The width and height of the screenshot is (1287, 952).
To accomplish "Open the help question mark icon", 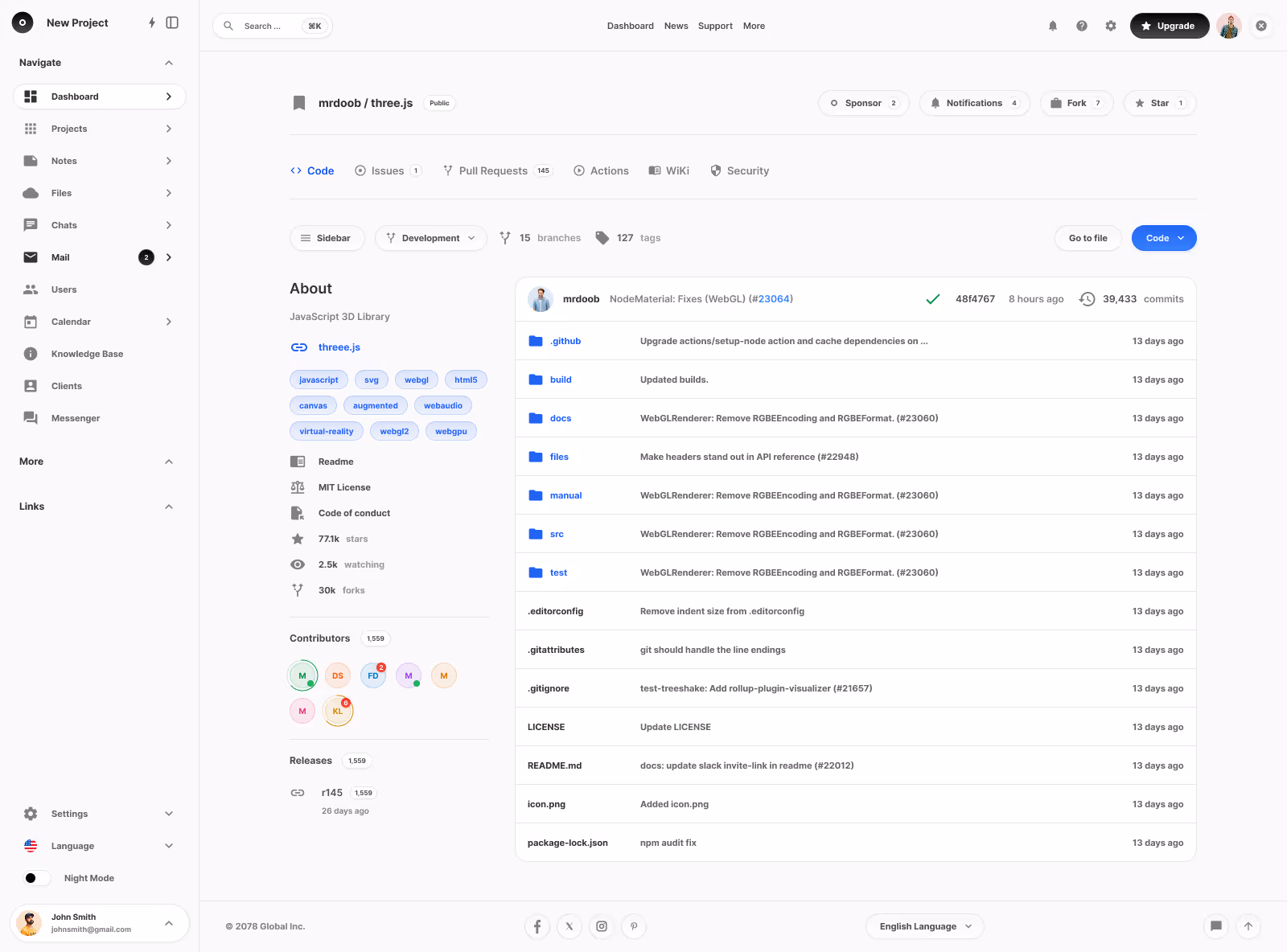I will point(1082,26).
